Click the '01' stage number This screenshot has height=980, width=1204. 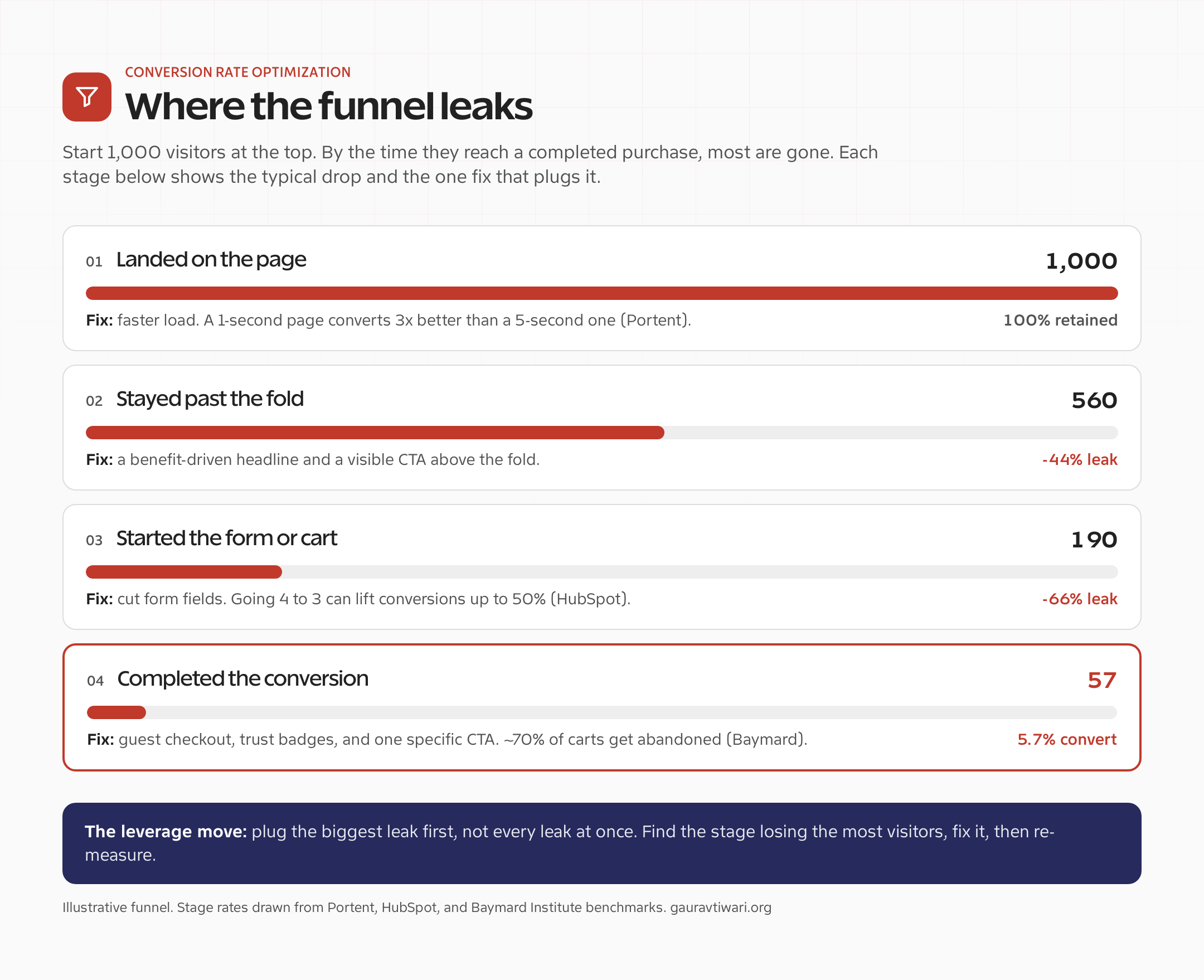(x=94, y=262)
